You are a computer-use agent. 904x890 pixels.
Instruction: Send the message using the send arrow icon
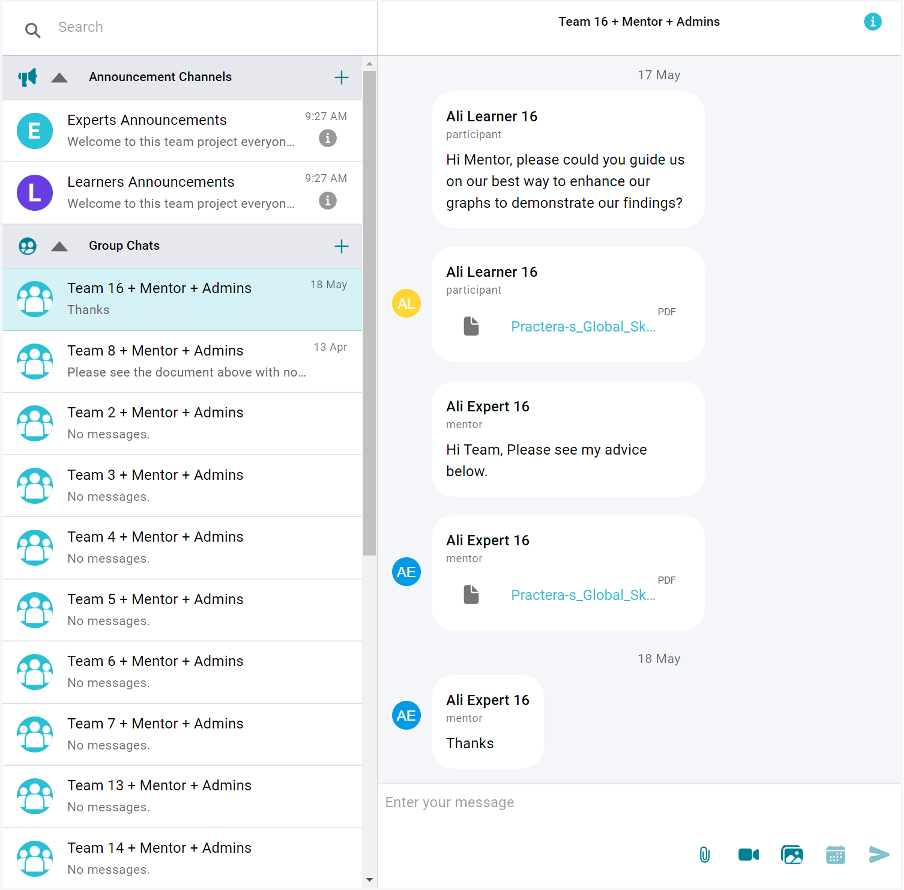click(x=879, y=855)
